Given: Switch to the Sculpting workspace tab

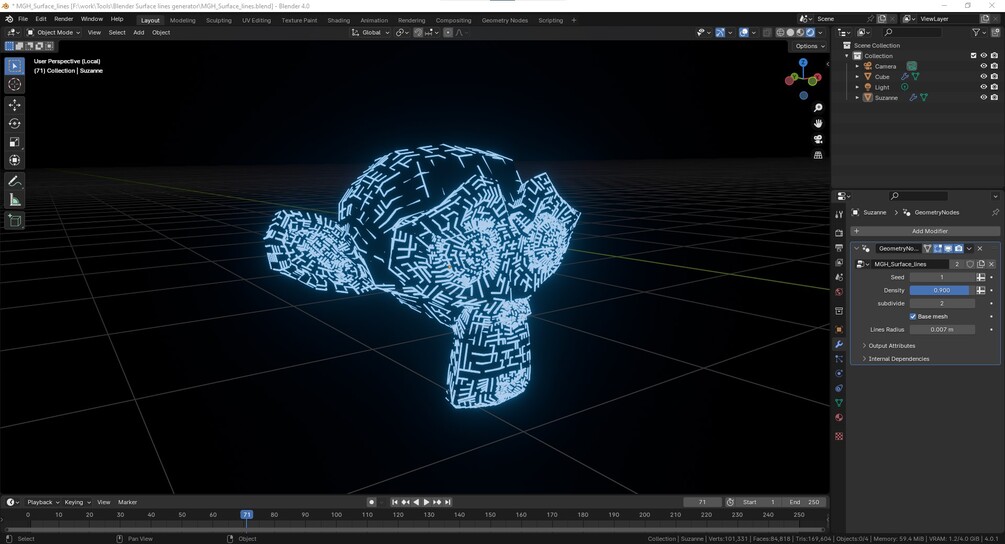Looking at the screenshot, I should (x=219, y=20).
